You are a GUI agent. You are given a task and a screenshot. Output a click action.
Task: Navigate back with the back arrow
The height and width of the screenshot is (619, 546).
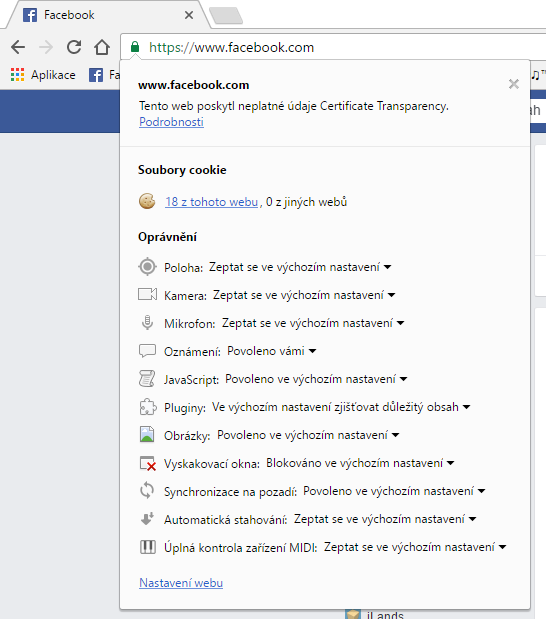click(18, 47)
